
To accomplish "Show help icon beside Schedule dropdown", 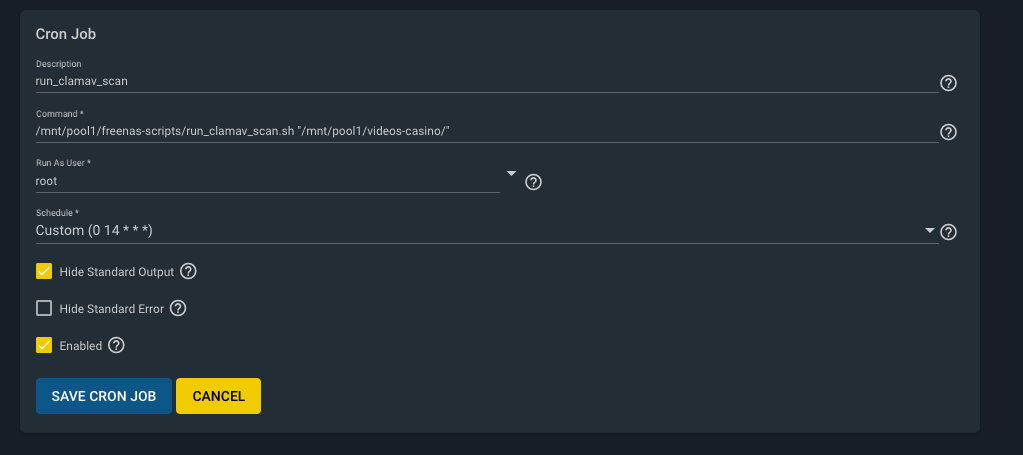I will (x=948, y=232).
